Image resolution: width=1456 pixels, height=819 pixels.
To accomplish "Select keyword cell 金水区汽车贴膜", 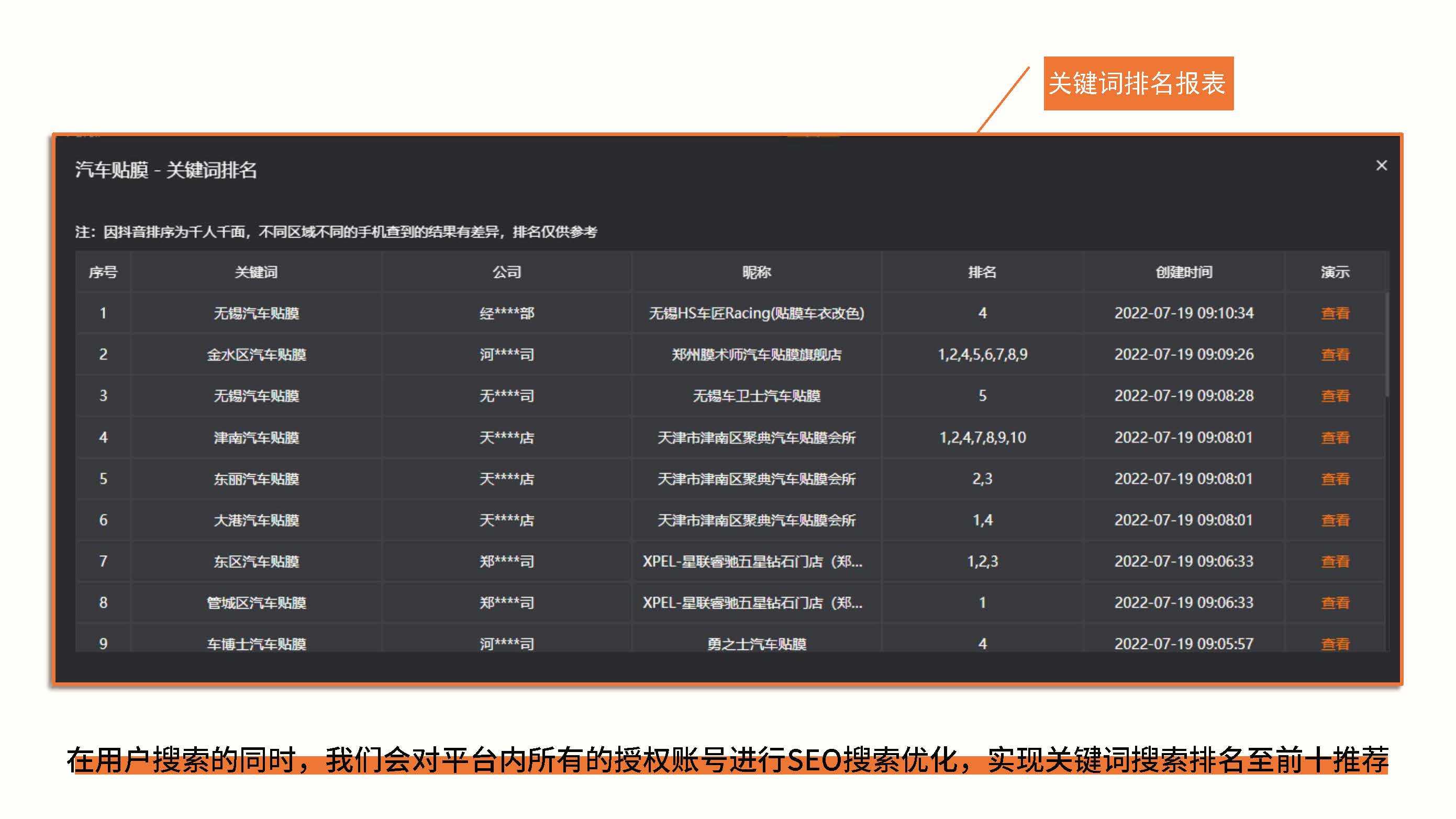I will coord(256,355).
